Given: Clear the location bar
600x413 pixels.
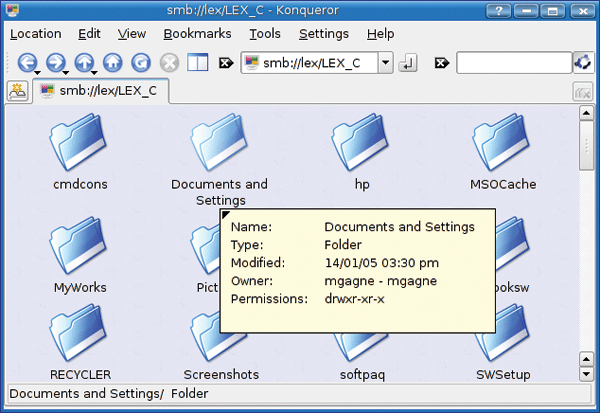Looking at the screenshot, I should (x=226, y=63).
